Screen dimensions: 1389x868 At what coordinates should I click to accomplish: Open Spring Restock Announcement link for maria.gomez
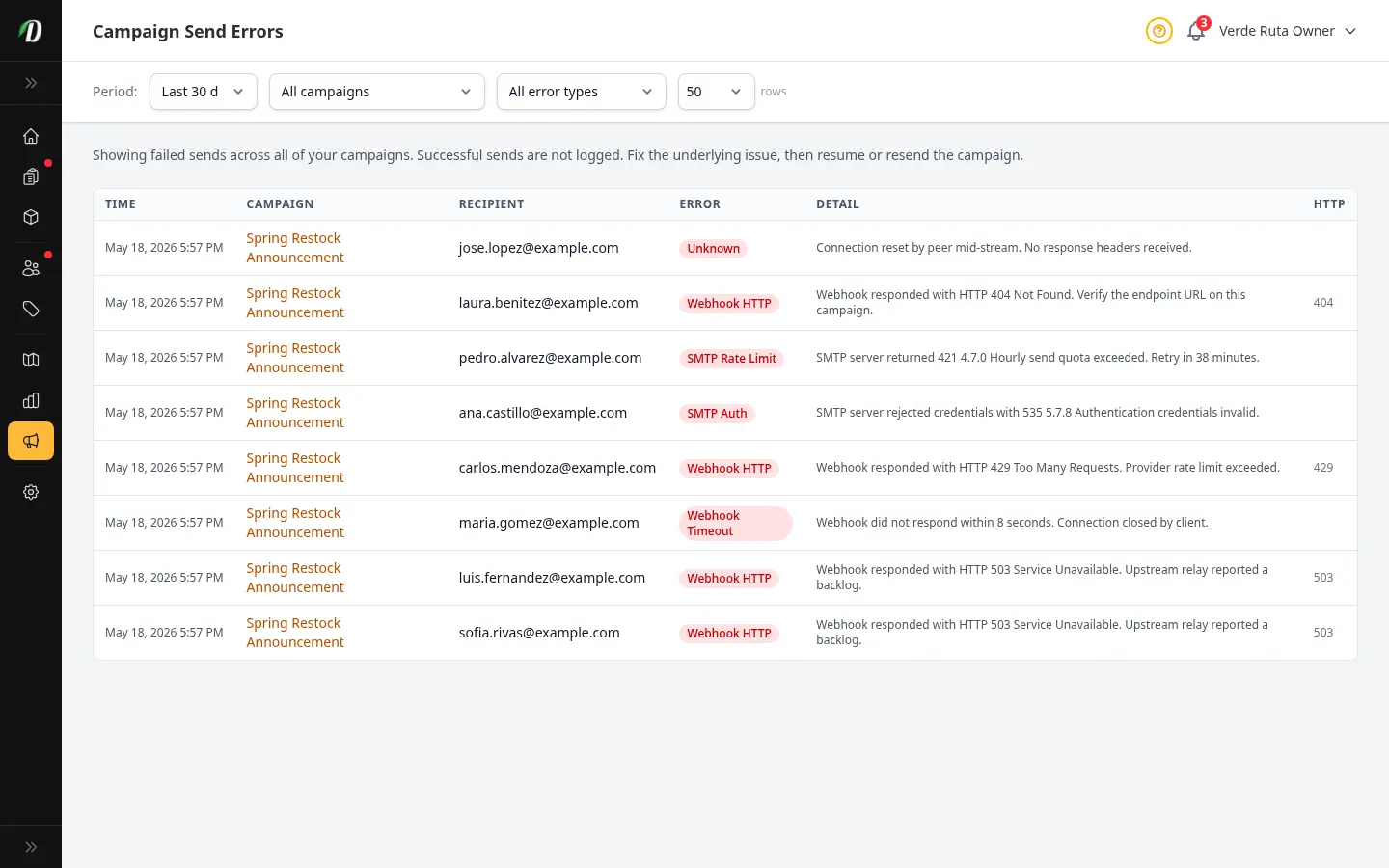point(295,523)
